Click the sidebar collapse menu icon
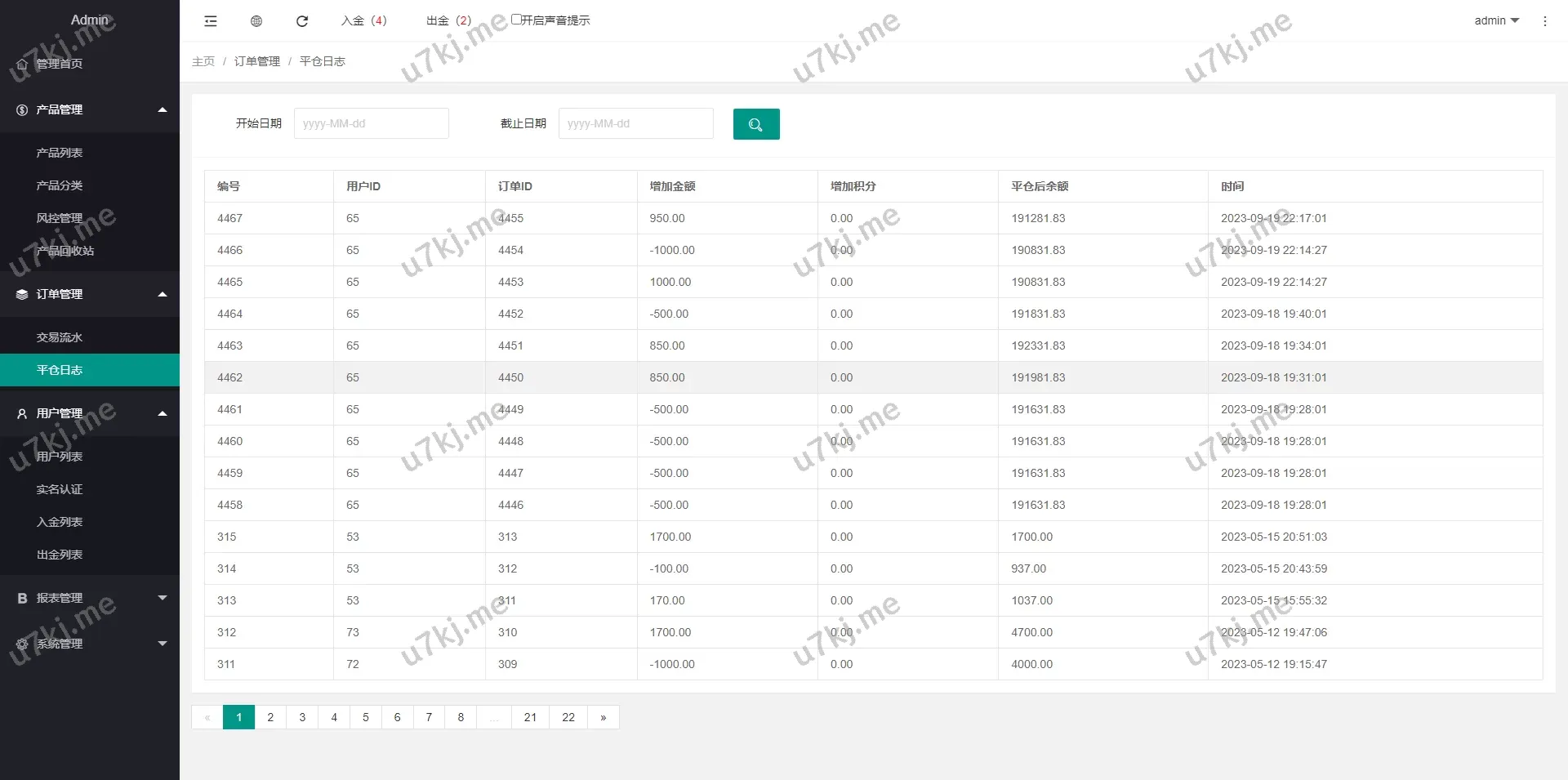 coord(211,21)
